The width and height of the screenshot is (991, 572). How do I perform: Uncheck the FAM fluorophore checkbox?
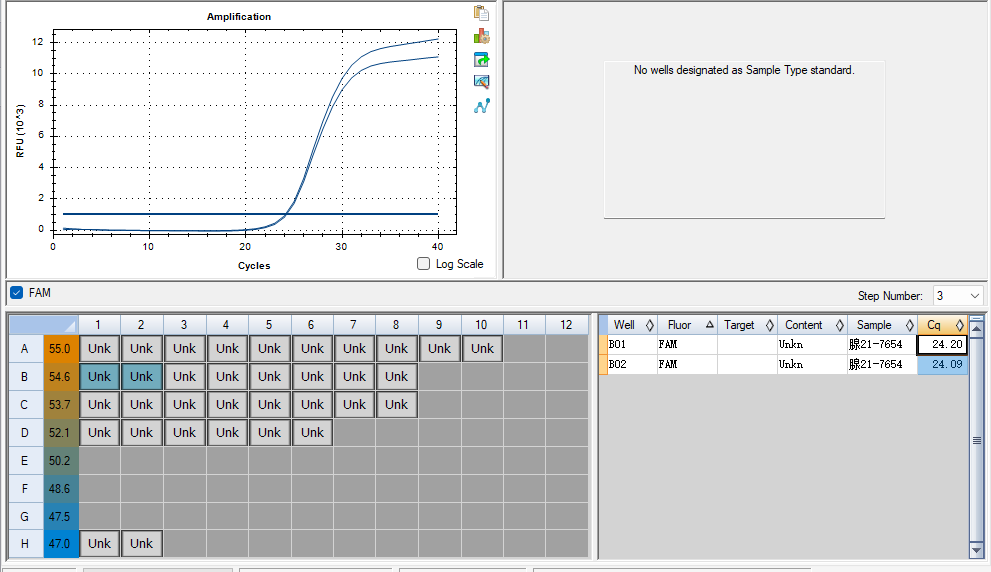16,293
